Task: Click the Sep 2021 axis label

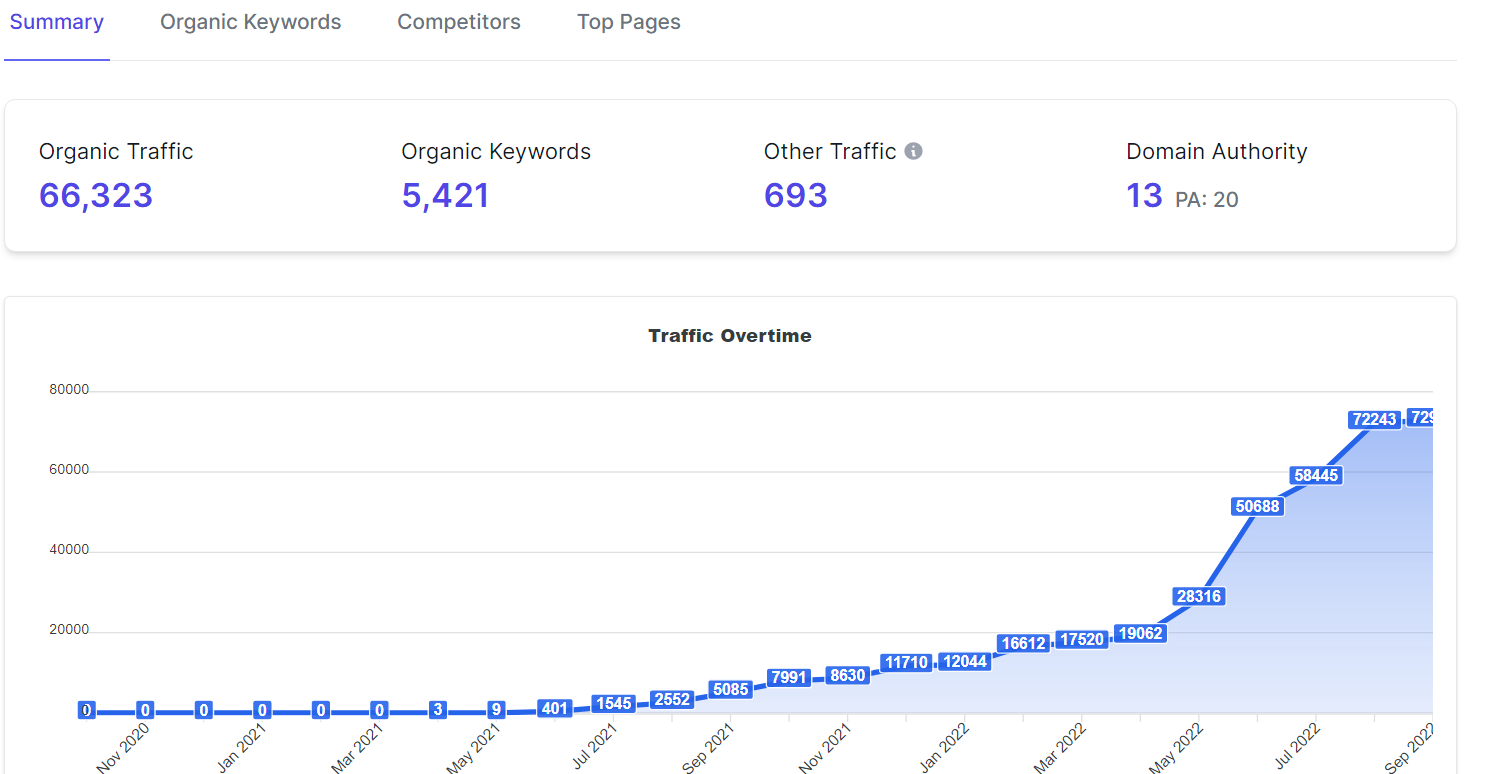Action: point(708,750)
